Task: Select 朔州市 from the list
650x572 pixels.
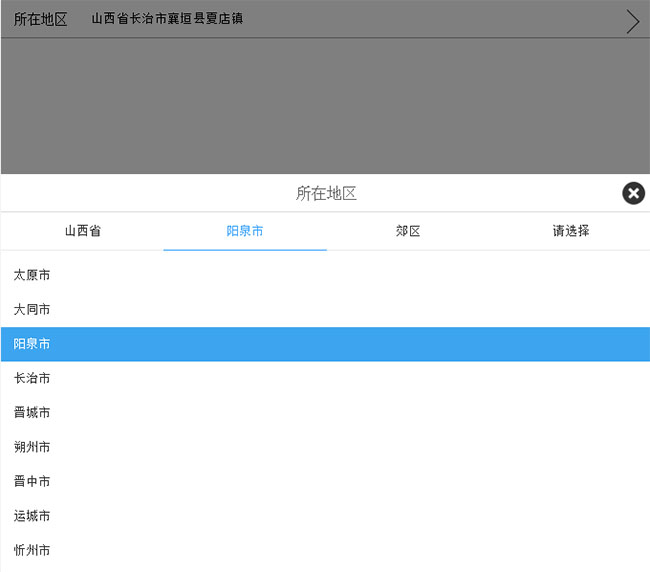Action: coord(32,447)
